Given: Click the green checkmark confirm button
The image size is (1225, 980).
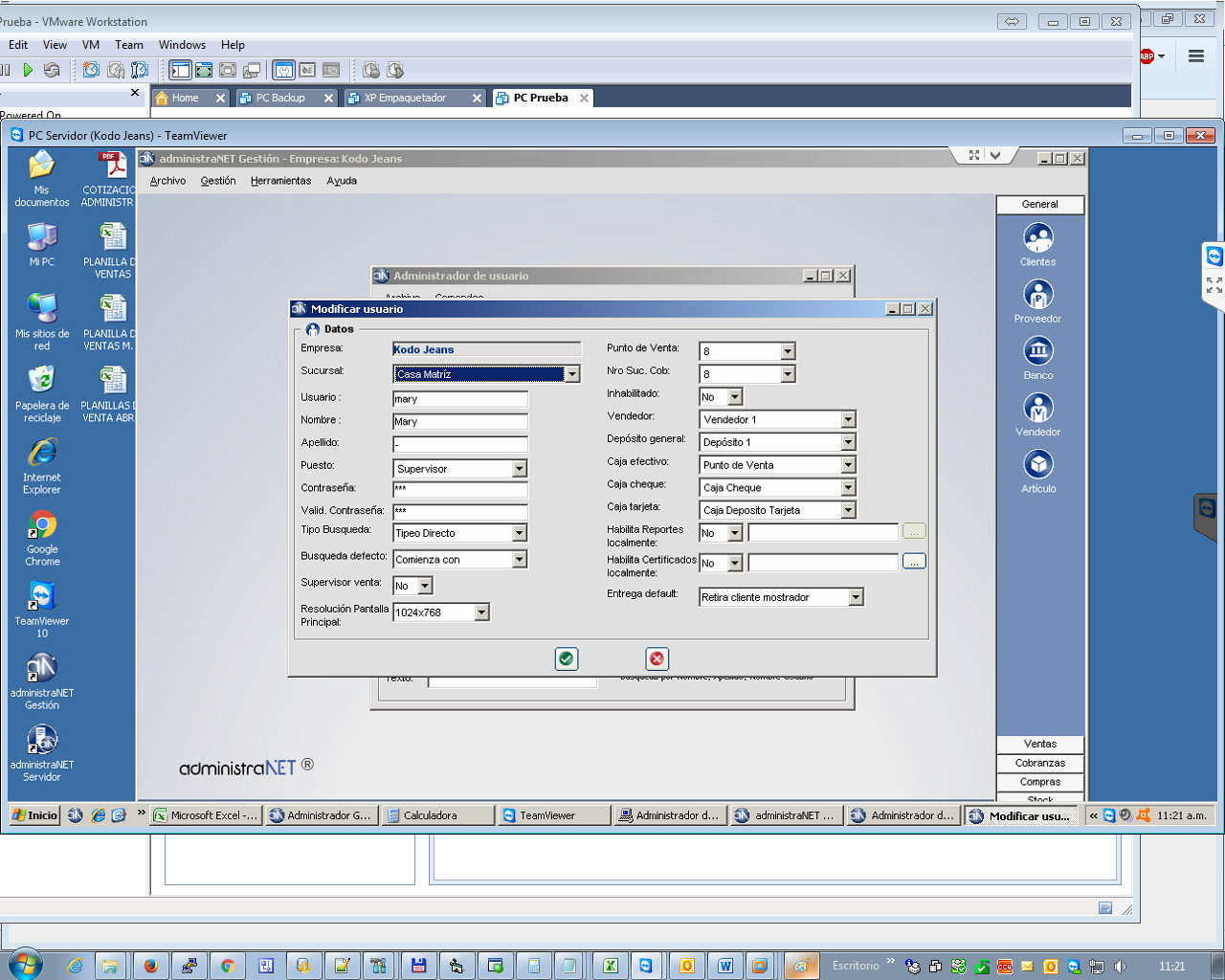Looking at the screenshot, I should point(566,658).
